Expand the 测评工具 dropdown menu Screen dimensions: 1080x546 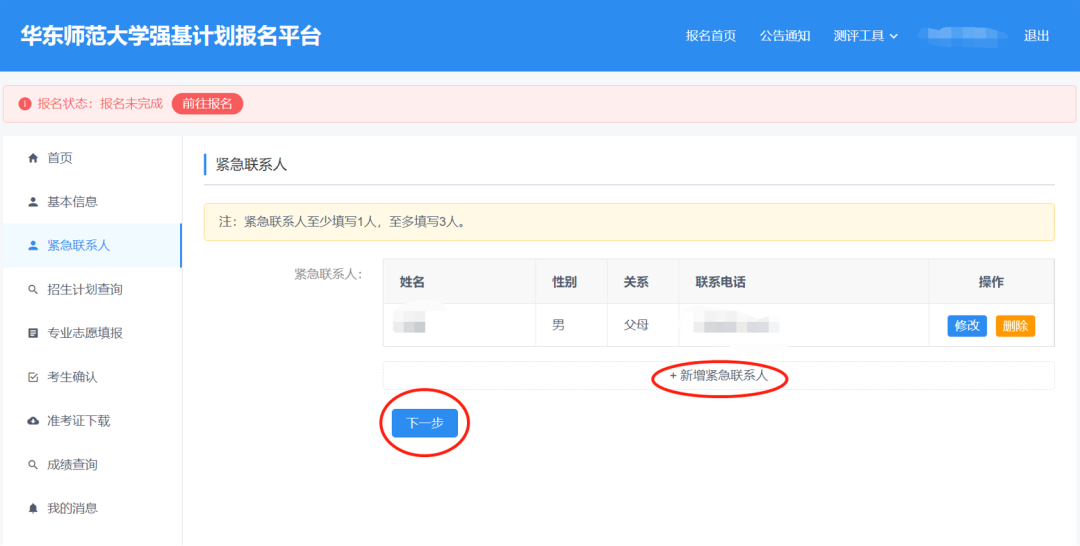pyautogui.click(x=865, y=36)
